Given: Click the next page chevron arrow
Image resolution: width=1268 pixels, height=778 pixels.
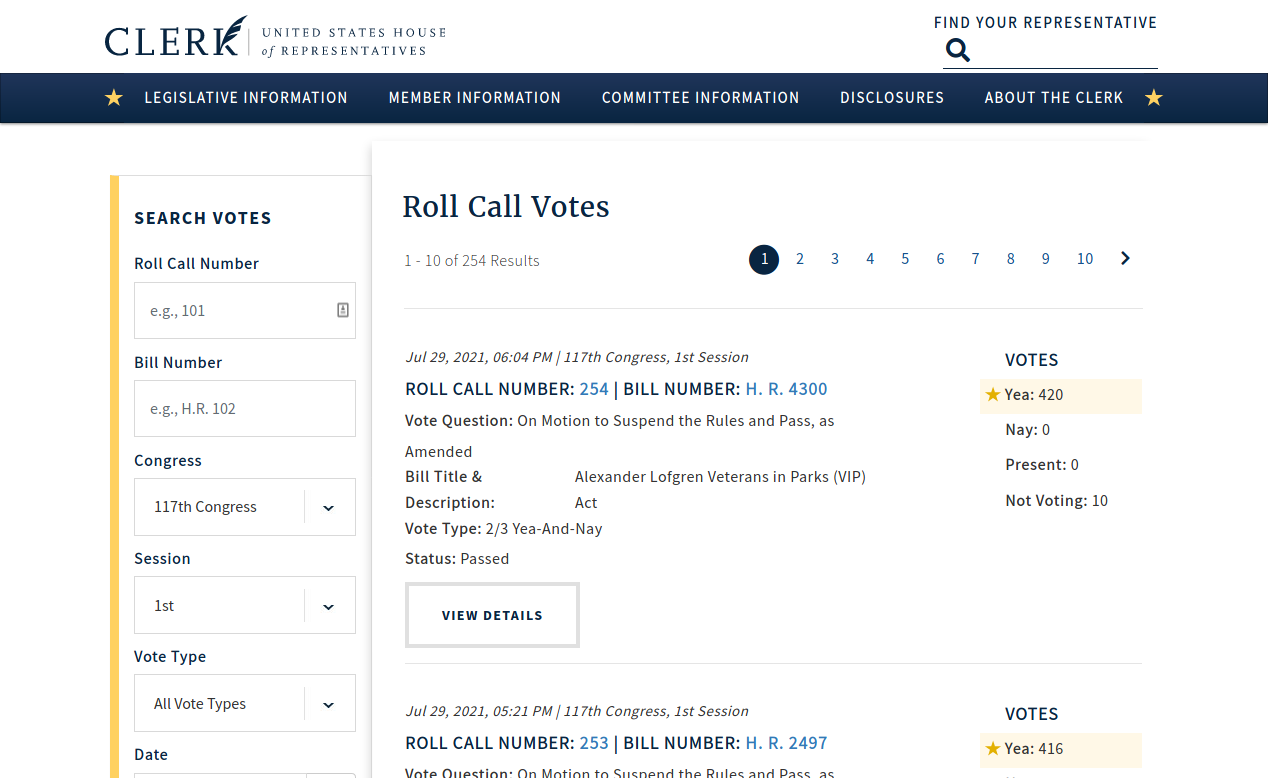Looking at the screenshot, I should click(1125, 259).
